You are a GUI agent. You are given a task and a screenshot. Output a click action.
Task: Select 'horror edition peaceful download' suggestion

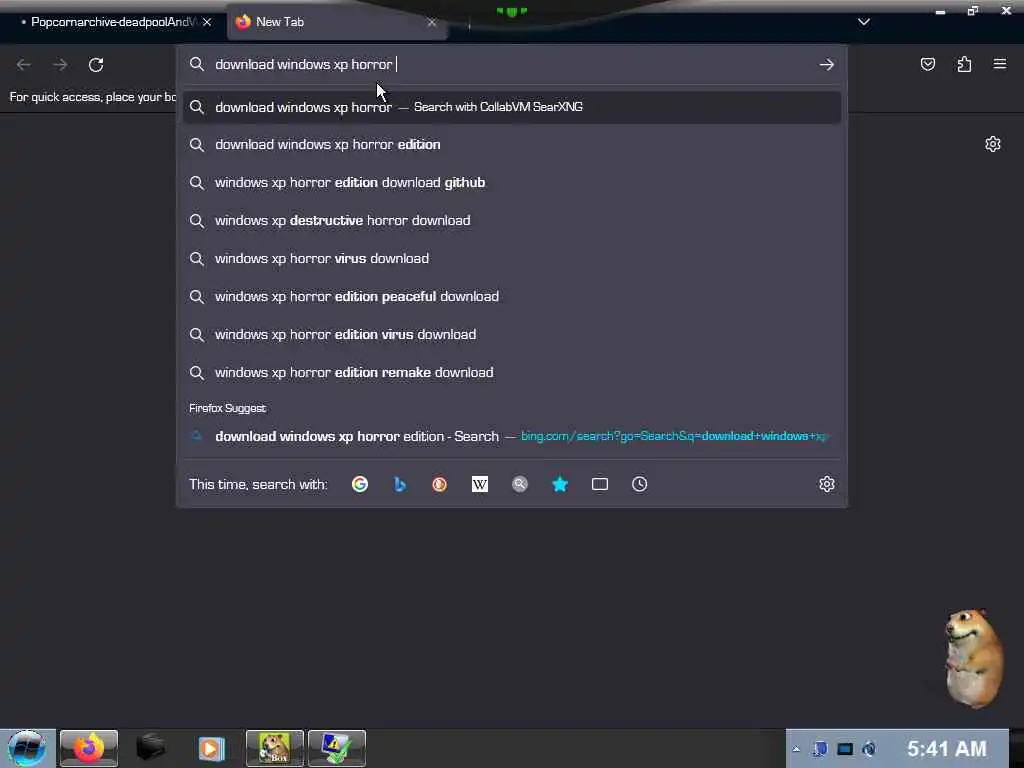click(512, 296)
